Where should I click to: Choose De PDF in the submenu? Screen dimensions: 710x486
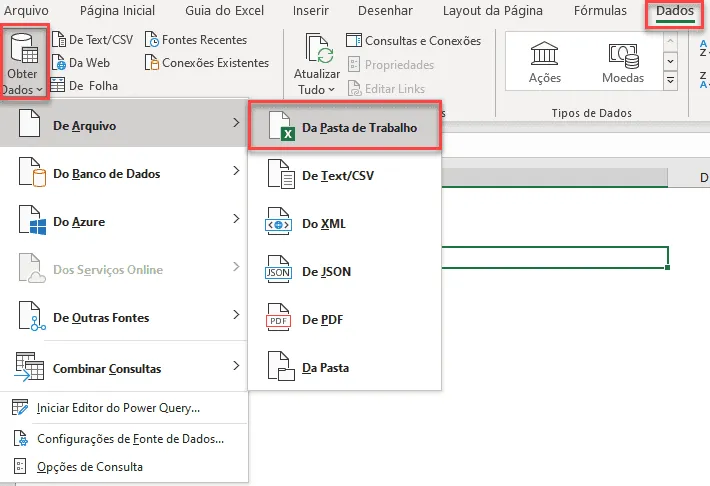click(345, 319)
